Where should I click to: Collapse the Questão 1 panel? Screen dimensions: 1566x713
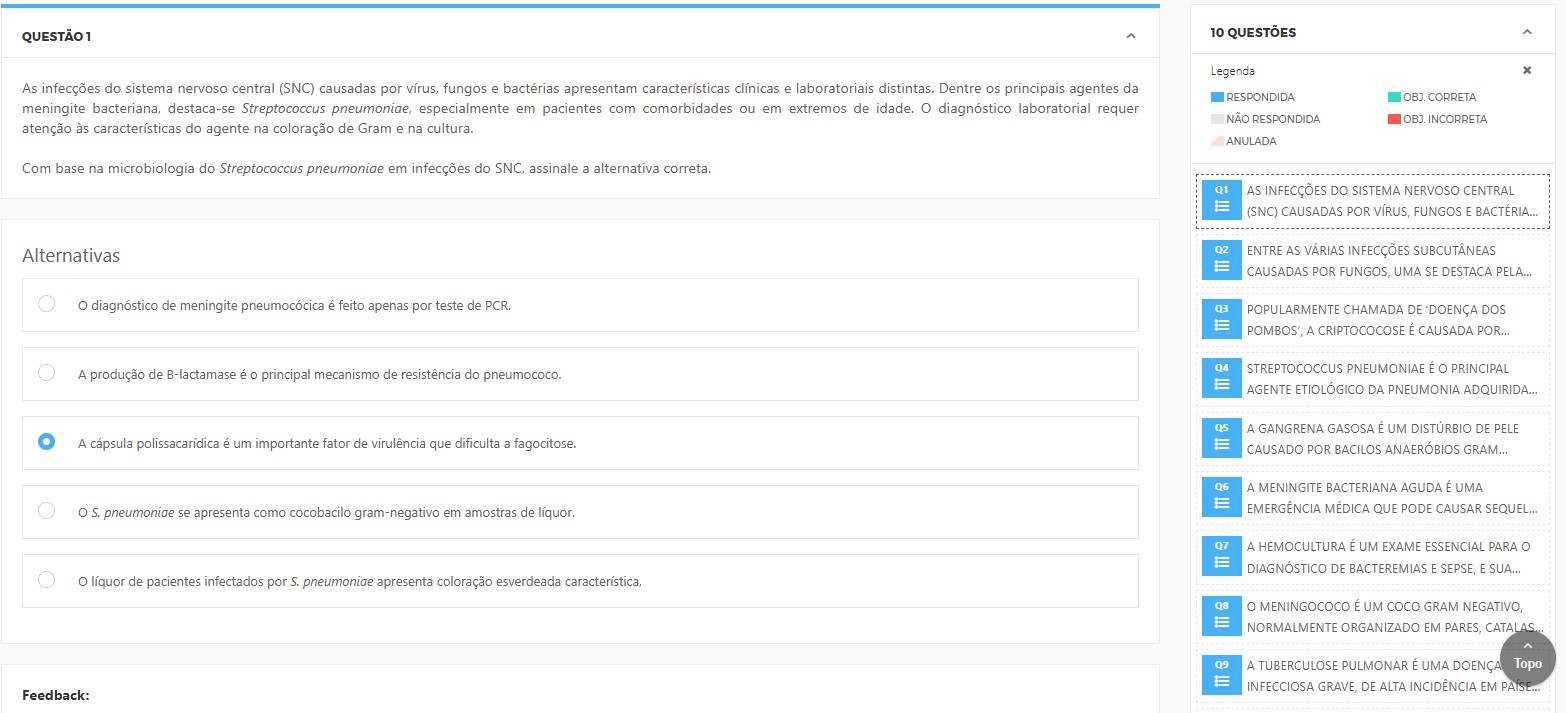click(1130, 36)
